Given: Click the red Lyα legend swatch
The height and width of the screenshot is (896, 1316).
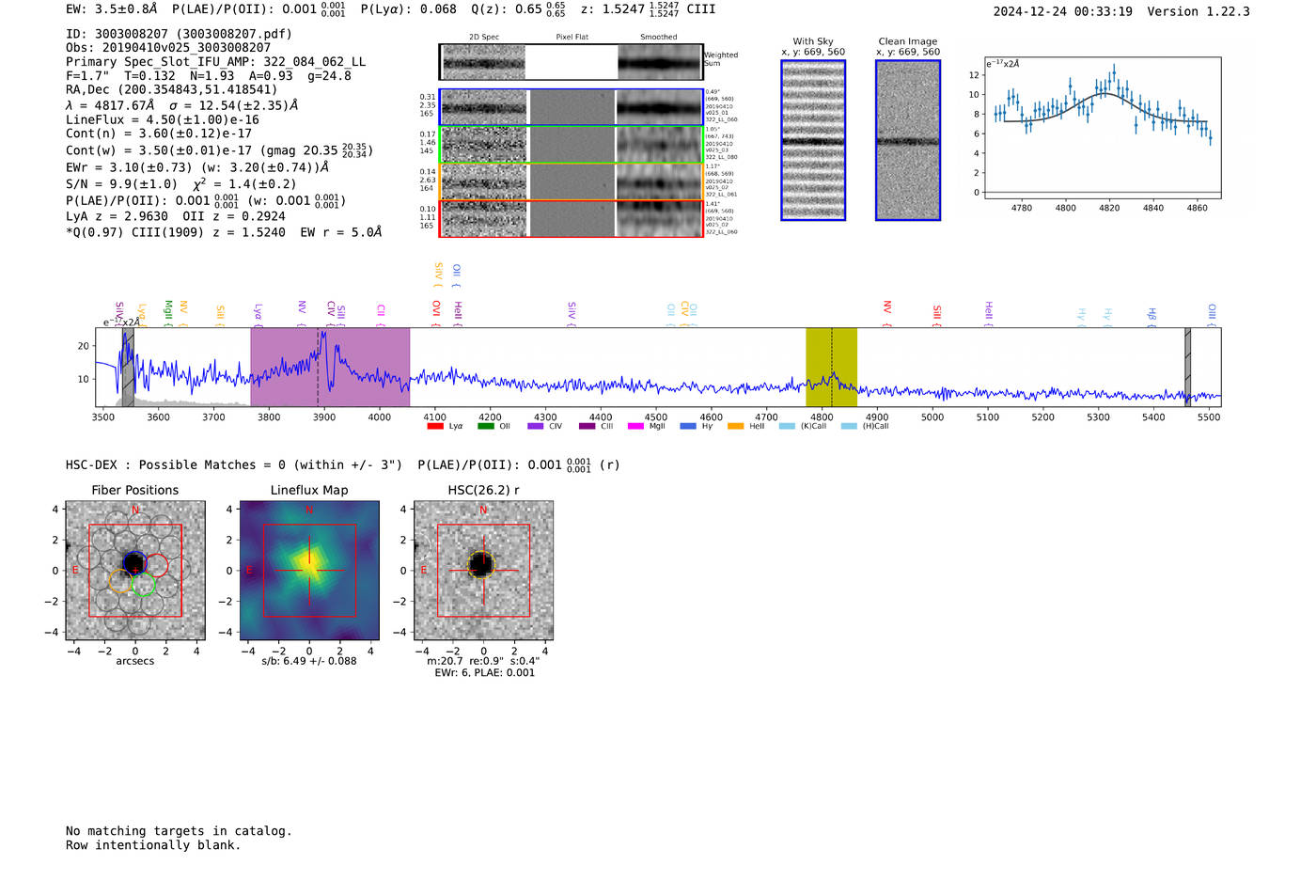Looking at the screenshot, I should (435, 427).
